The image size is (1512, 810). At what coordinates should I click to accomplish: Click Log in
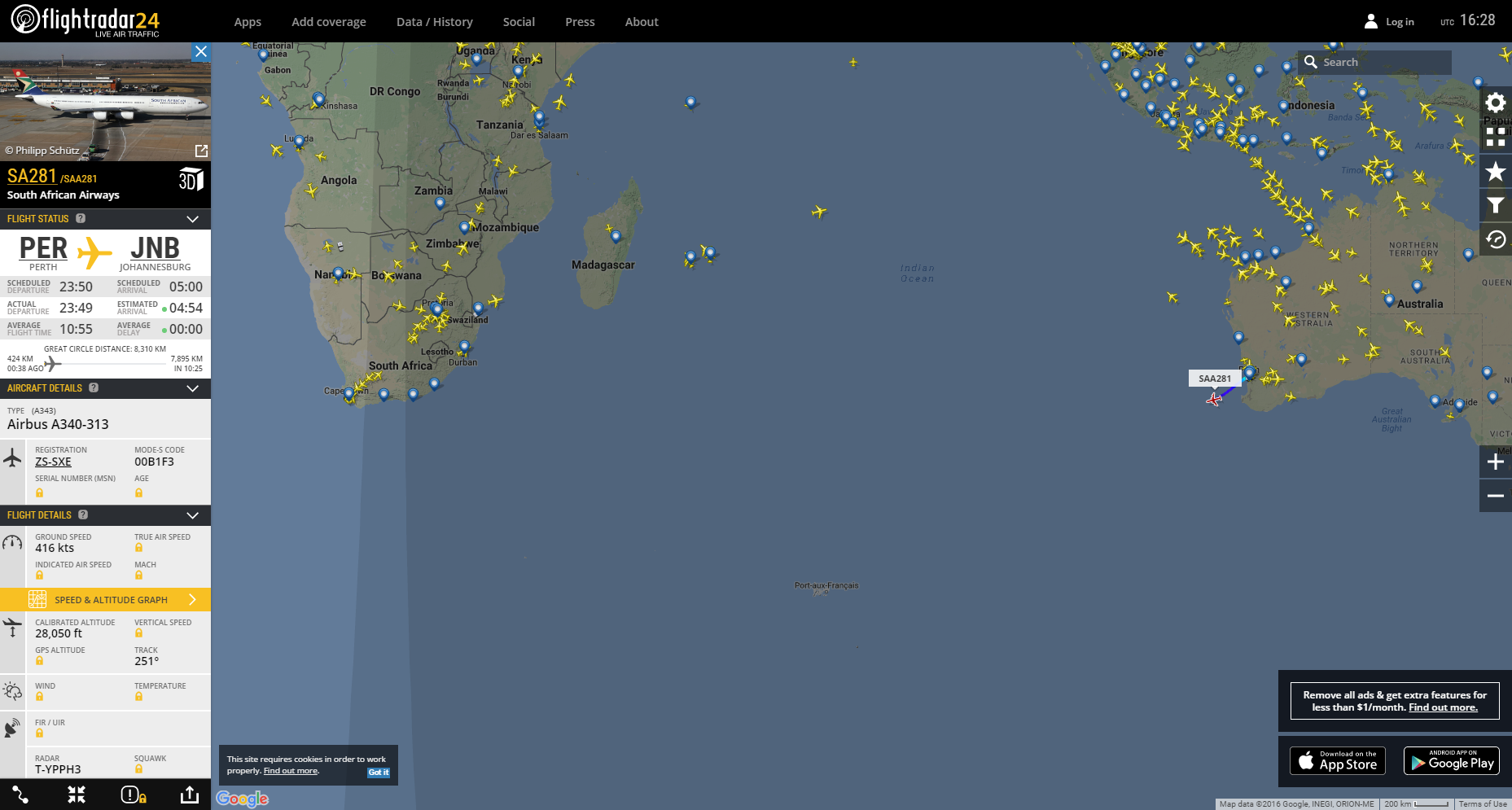click(x=1400, y=22)
